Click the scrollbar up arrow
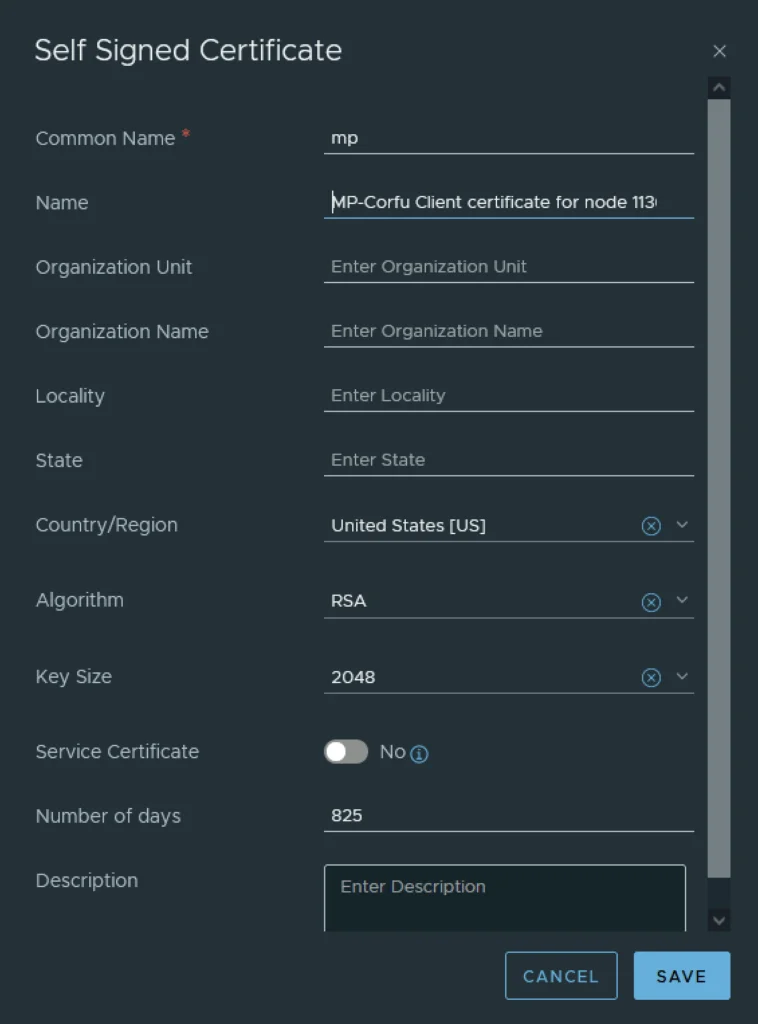The width and height of the screenshot is (758, 1024). pyautogui.click(x=719, y=88)
